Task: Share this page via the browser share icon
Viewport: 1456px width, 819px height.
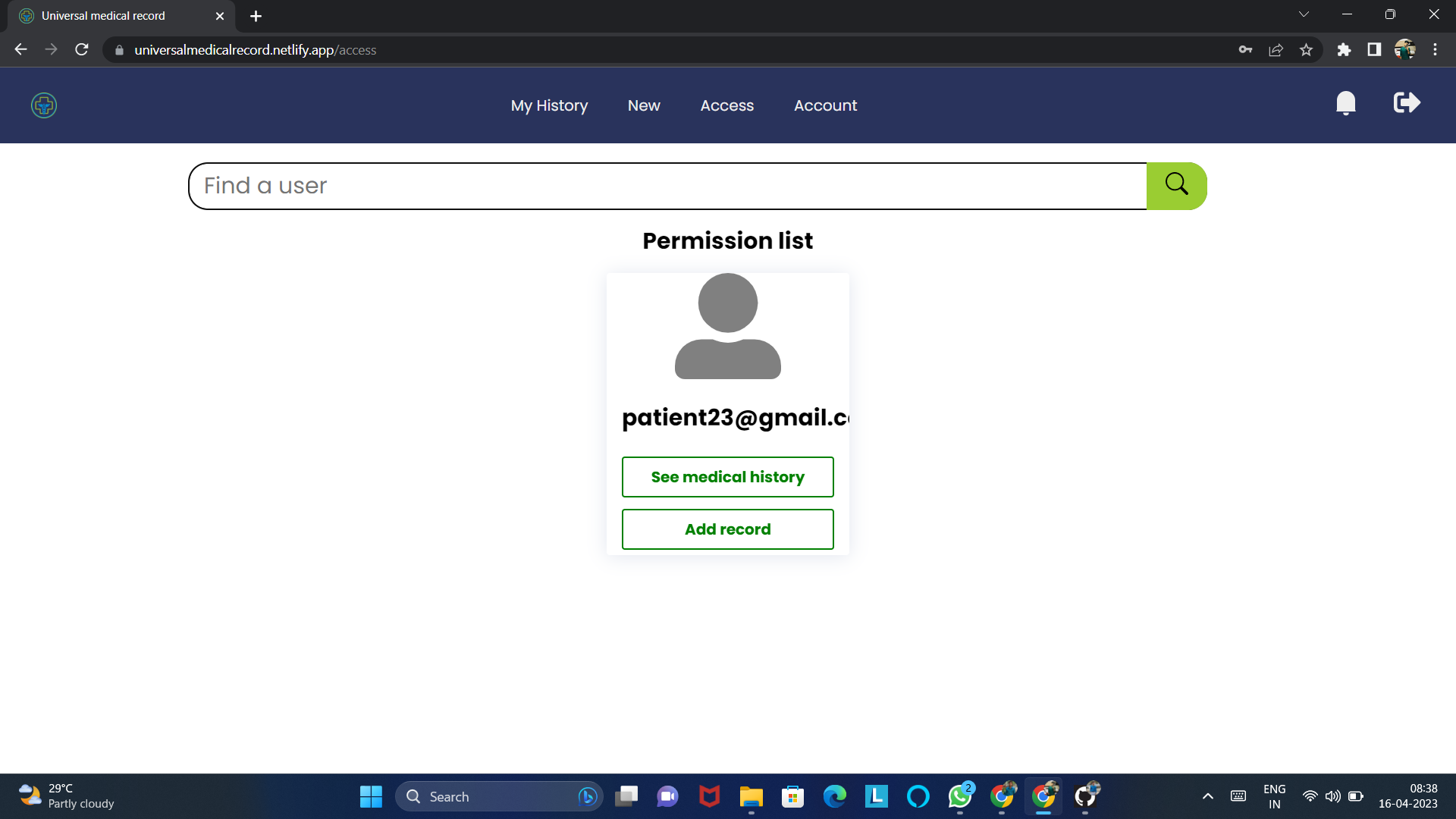Action: click(x=1276, y=49)
